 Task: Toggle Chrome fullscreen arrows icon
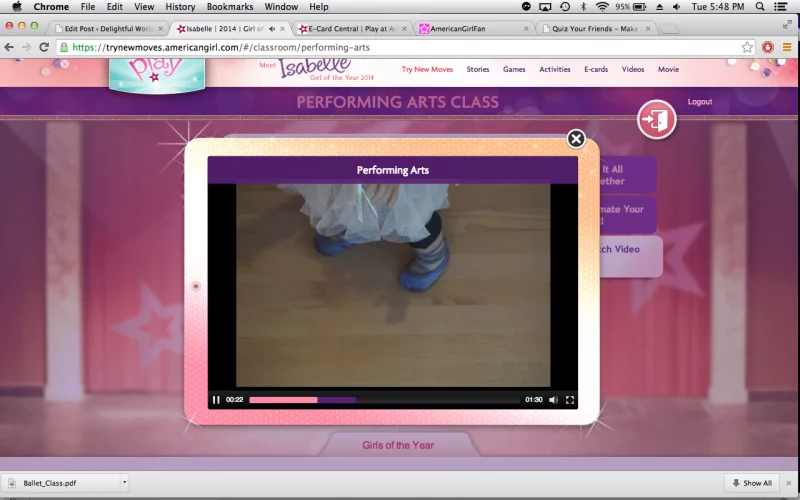click(x=787, y=25)
